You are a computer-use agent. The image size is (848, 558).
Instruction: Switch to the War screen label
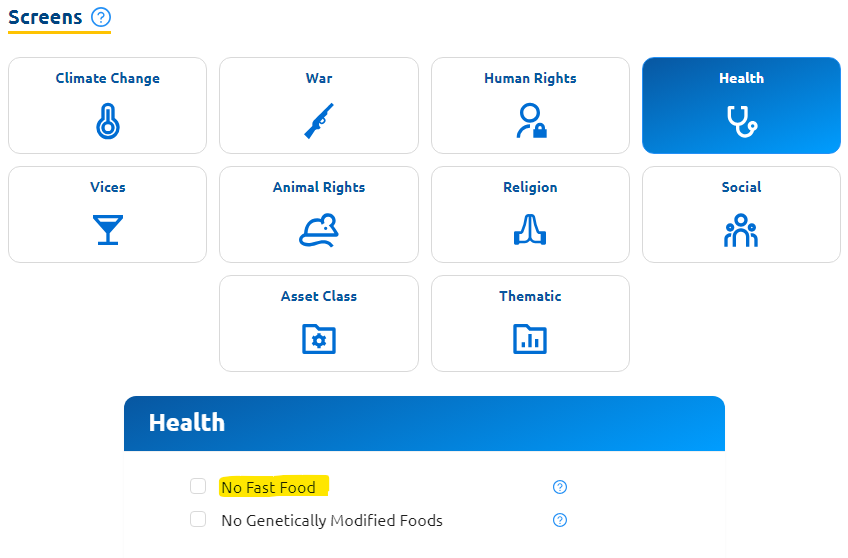click(x=319, y=78)
